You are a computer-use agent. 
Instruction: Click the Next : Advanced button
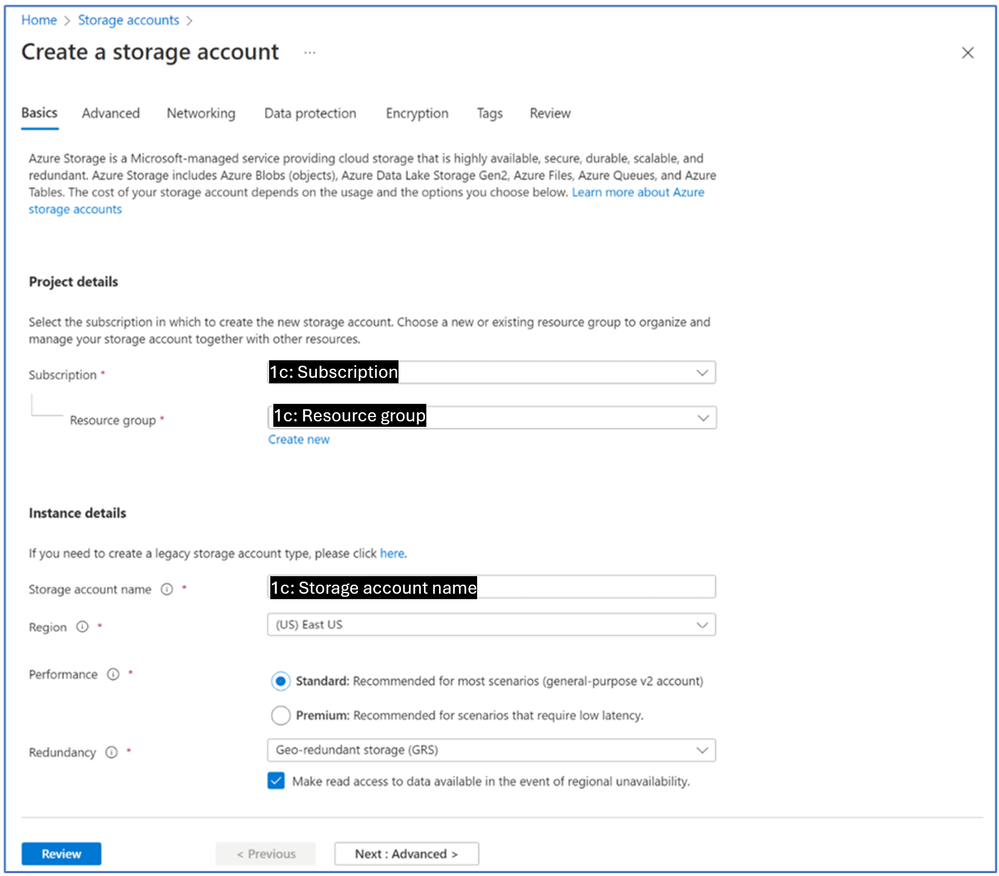click(406, 854)
